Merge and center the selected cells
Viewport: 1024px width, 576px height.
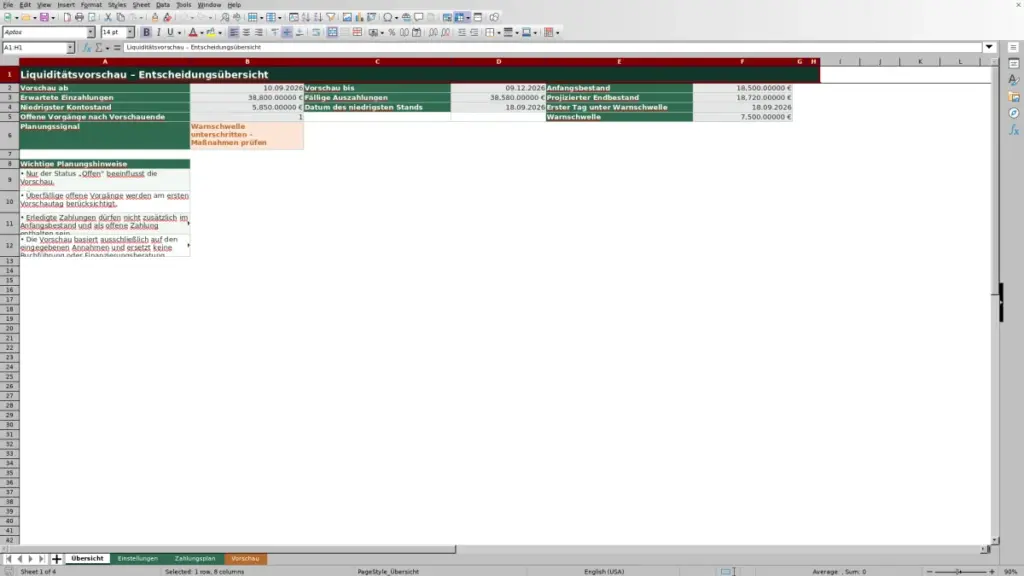click(332, 33)
